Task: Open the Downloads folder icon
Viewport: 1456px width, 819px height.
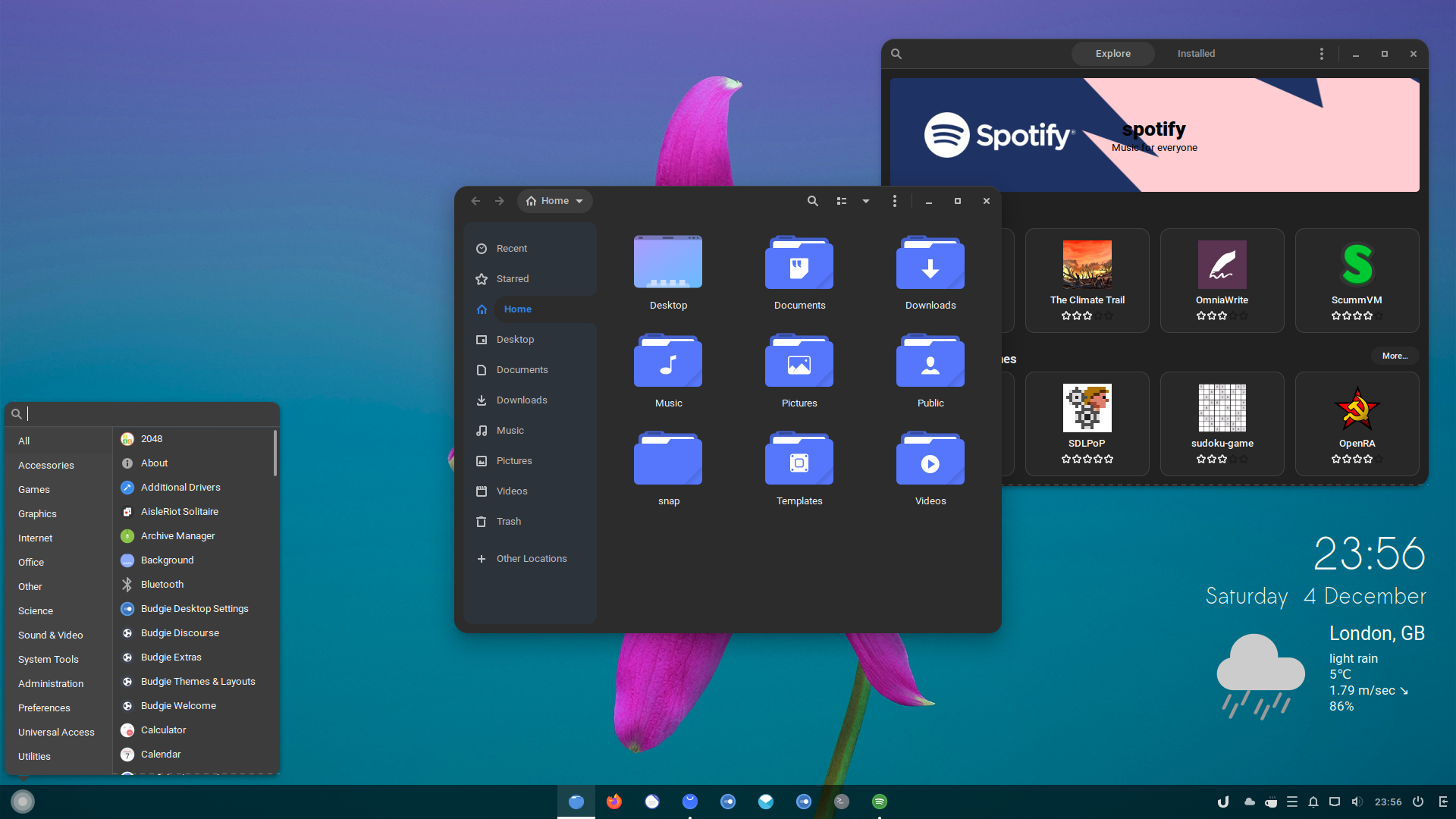Action: click(930, 263)
